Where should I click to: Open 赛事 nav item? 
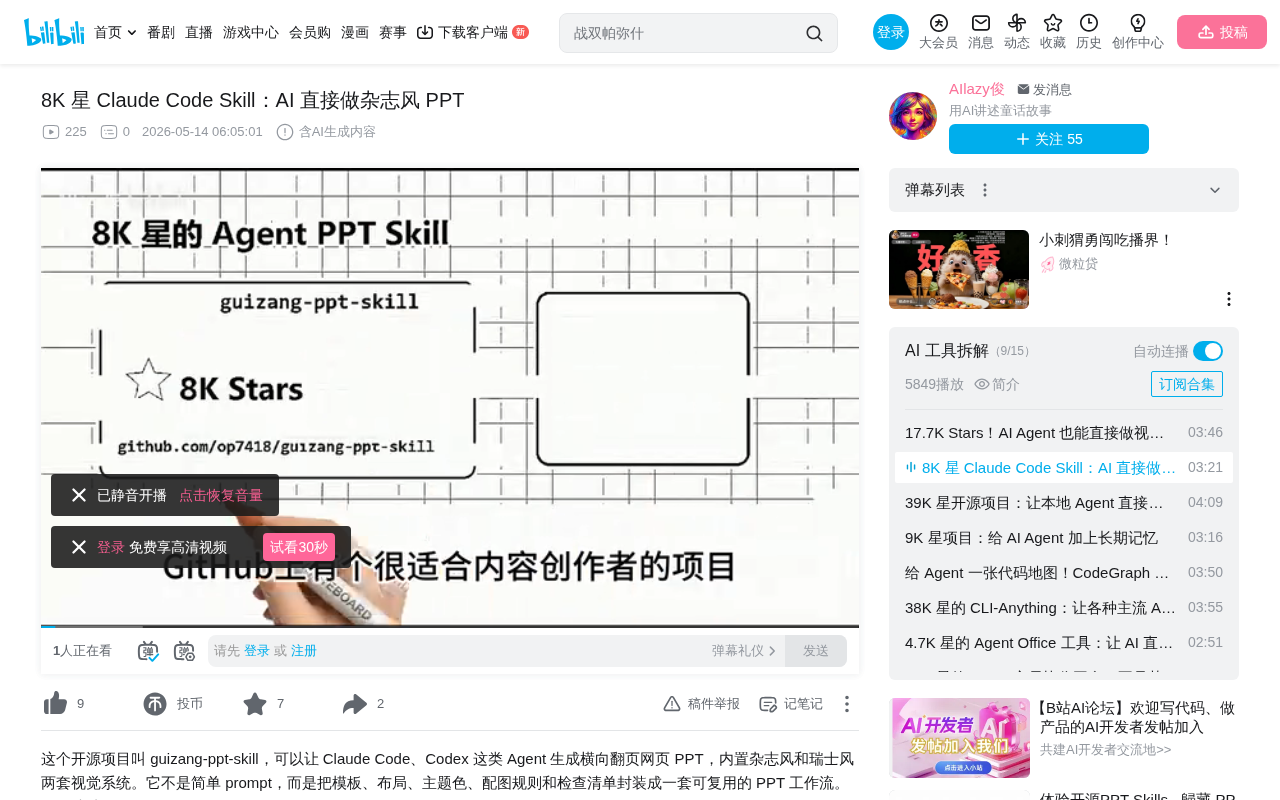click(393, 32)
